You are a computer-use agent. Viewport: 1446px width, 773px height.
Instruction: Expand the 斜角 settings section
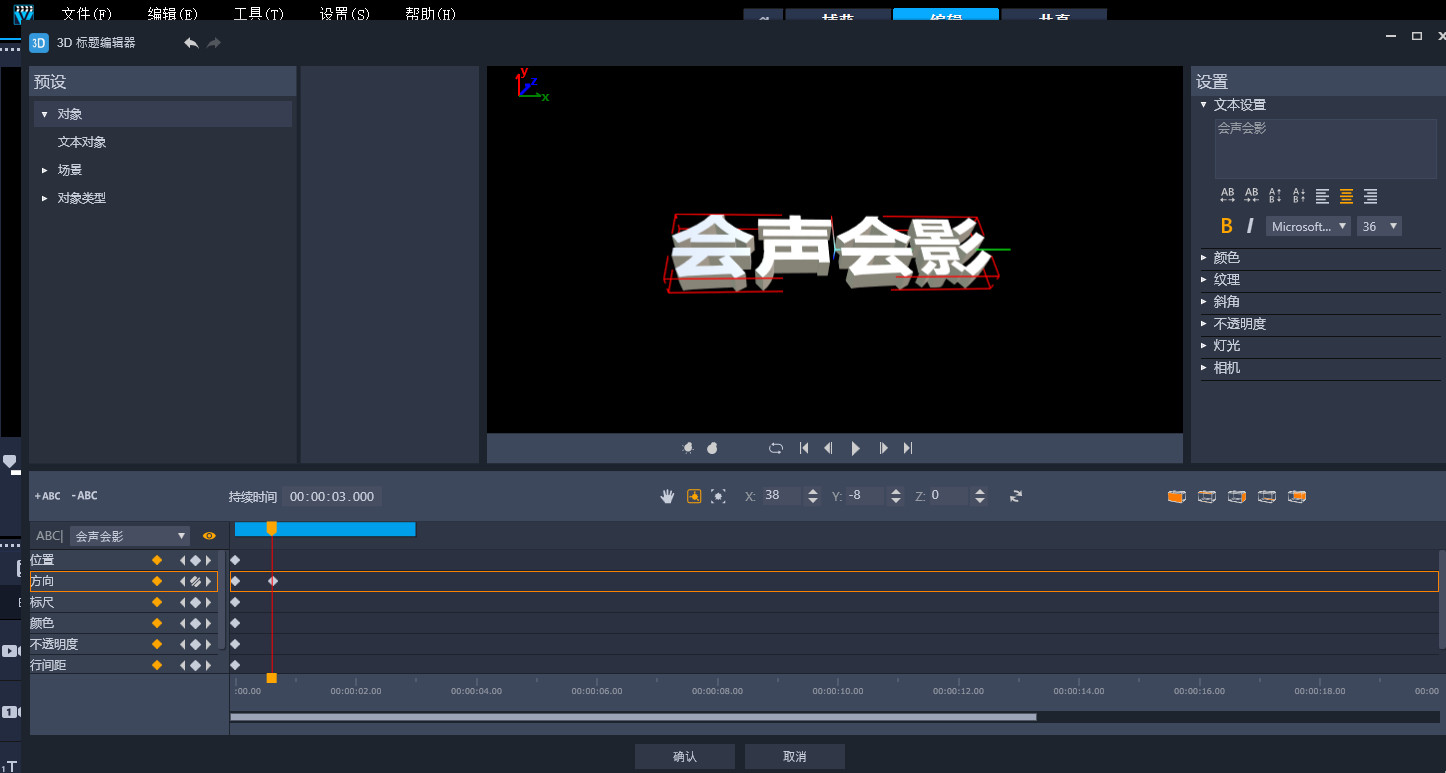1204,302
